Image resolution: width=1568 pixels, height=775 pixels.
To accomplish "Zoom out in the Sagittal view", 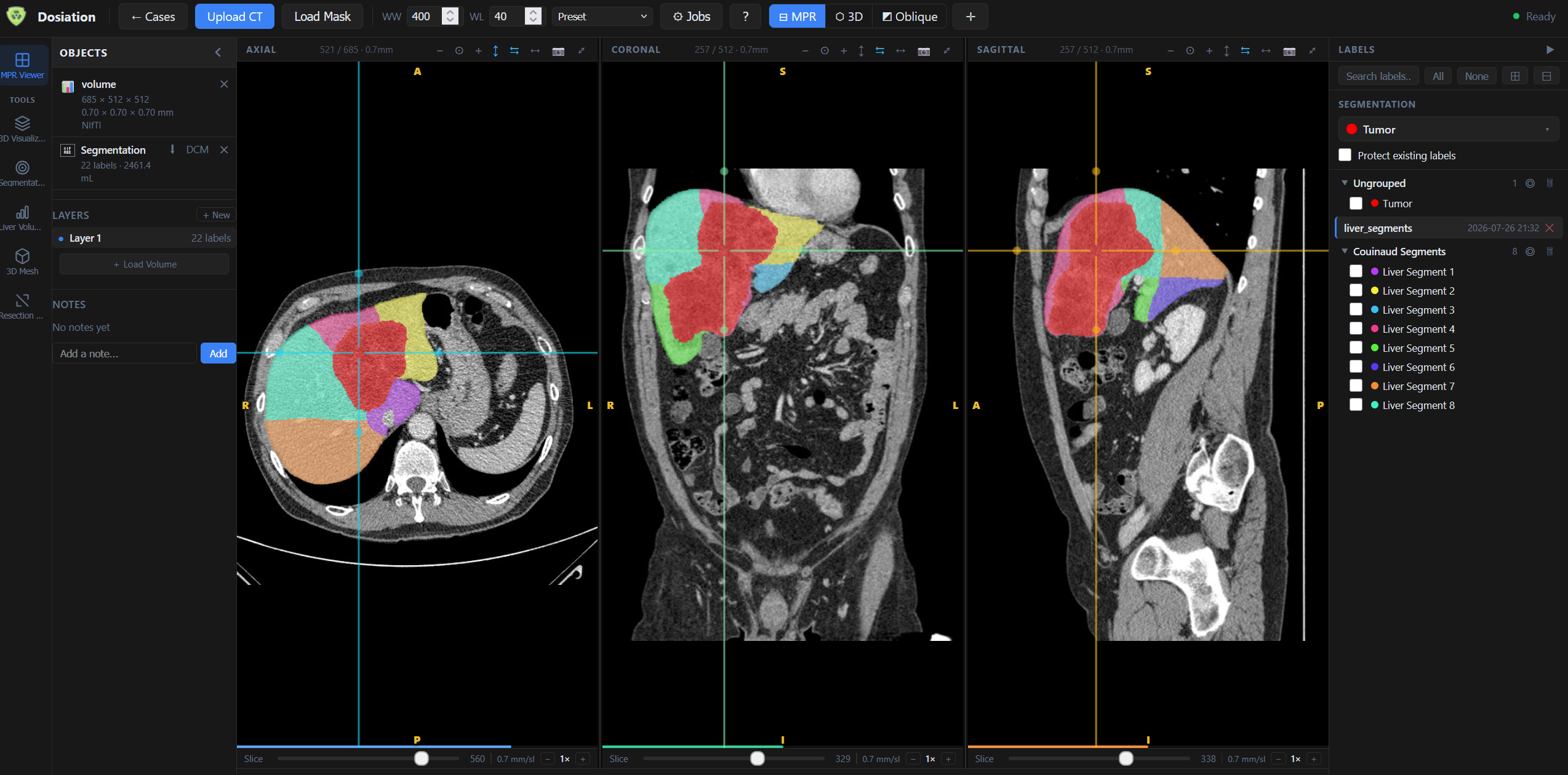I will (1170, 50).
